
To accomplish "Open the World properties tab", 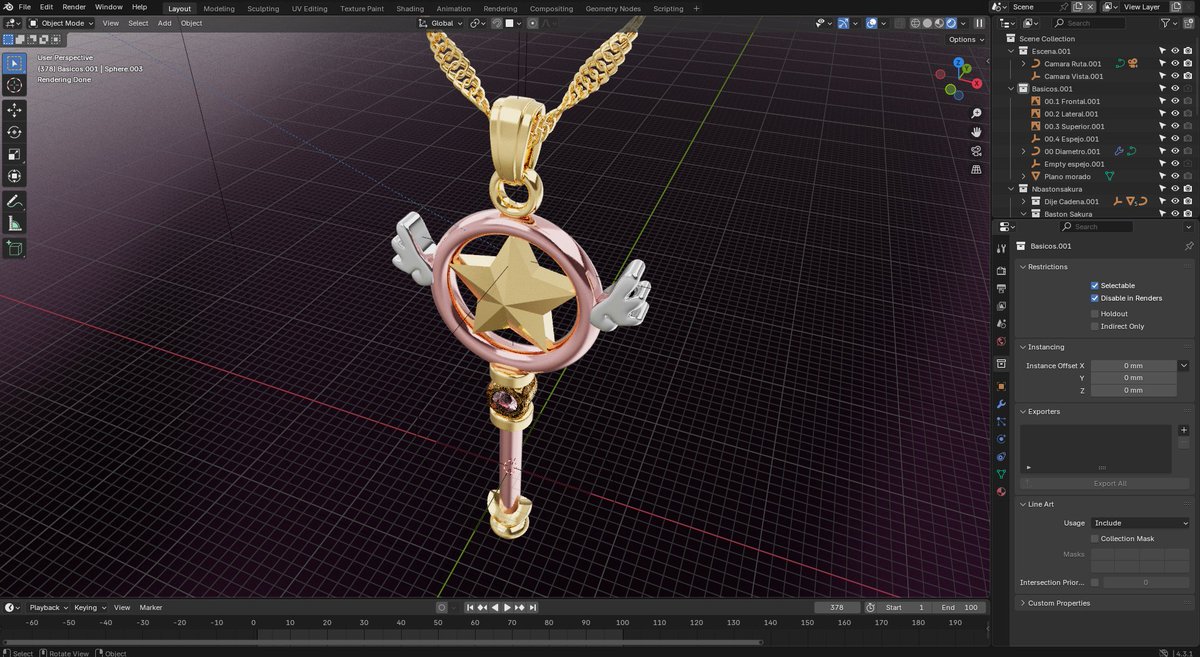I will (x=1001, y=340).
